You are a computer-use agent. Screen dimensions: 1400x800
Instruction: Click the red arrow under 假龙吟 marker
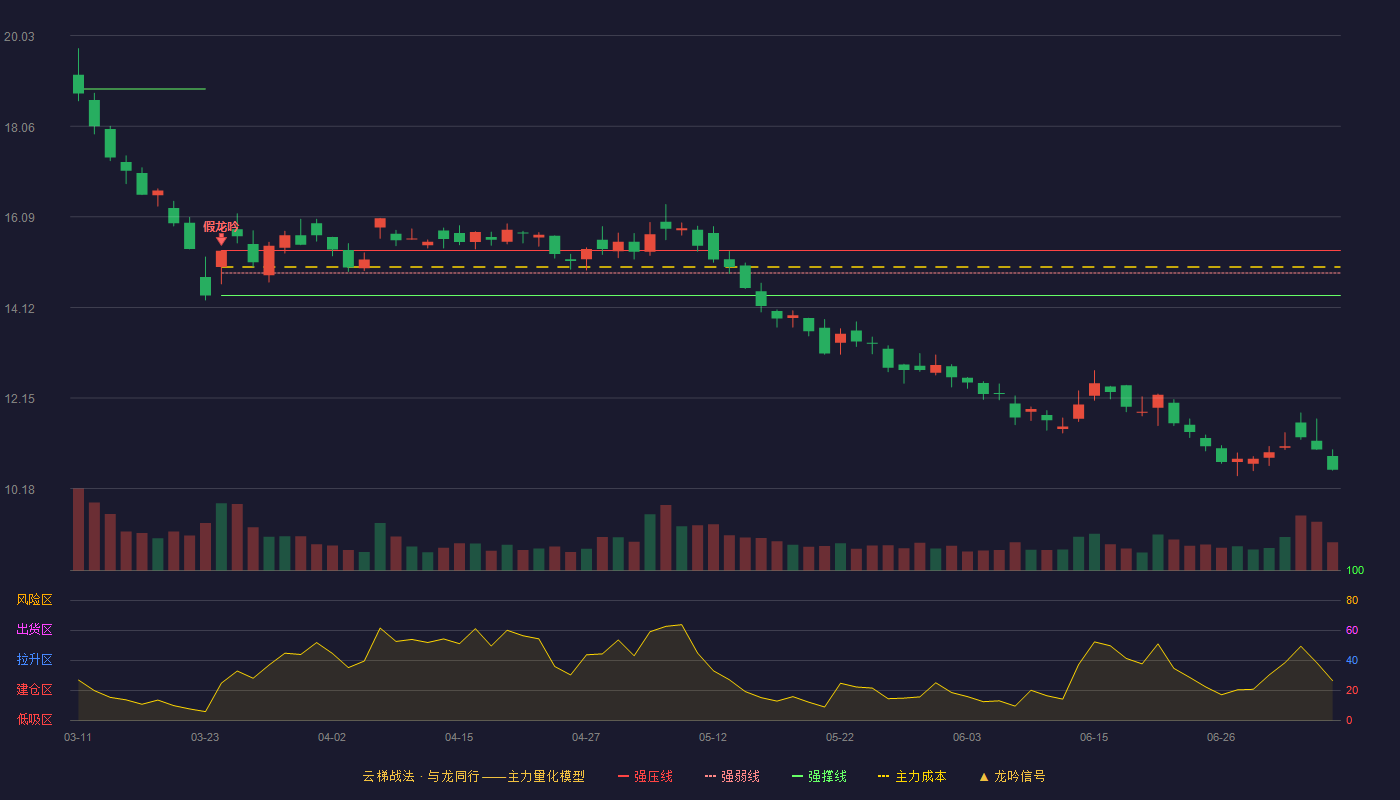pyautogui.click(x=221, y=240)
